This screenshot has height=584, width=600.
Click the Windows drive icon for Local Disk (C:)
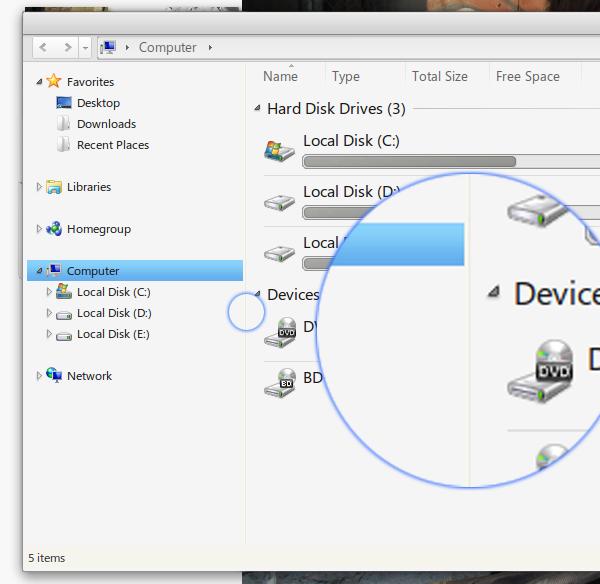click(x=279, y=151)
